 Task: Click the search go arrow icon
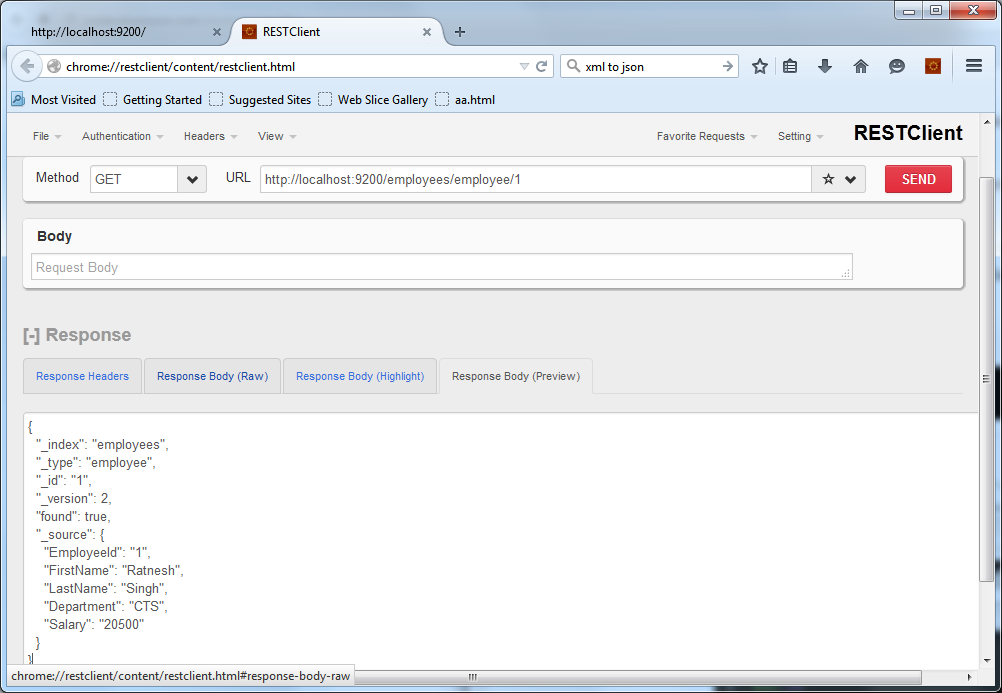tap(727, 66)
